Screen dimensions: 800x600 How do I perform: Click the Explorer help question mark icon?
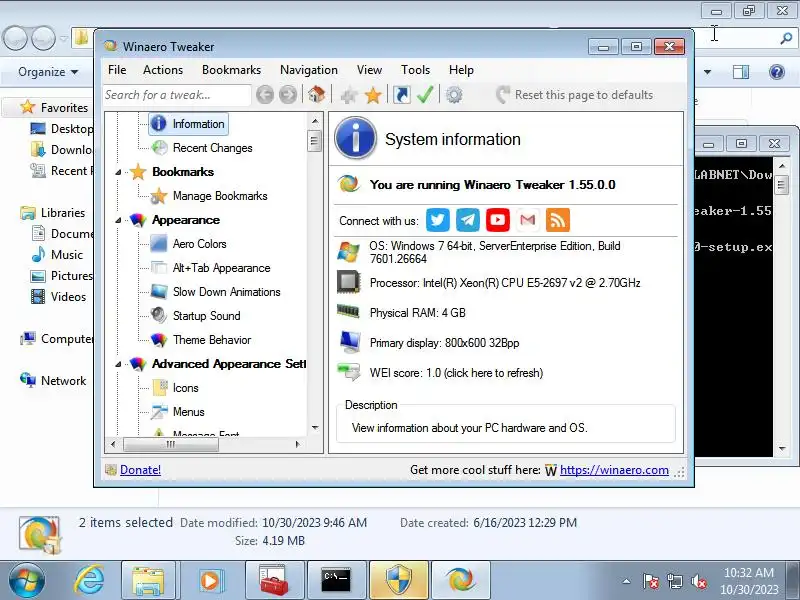(777, 72)
